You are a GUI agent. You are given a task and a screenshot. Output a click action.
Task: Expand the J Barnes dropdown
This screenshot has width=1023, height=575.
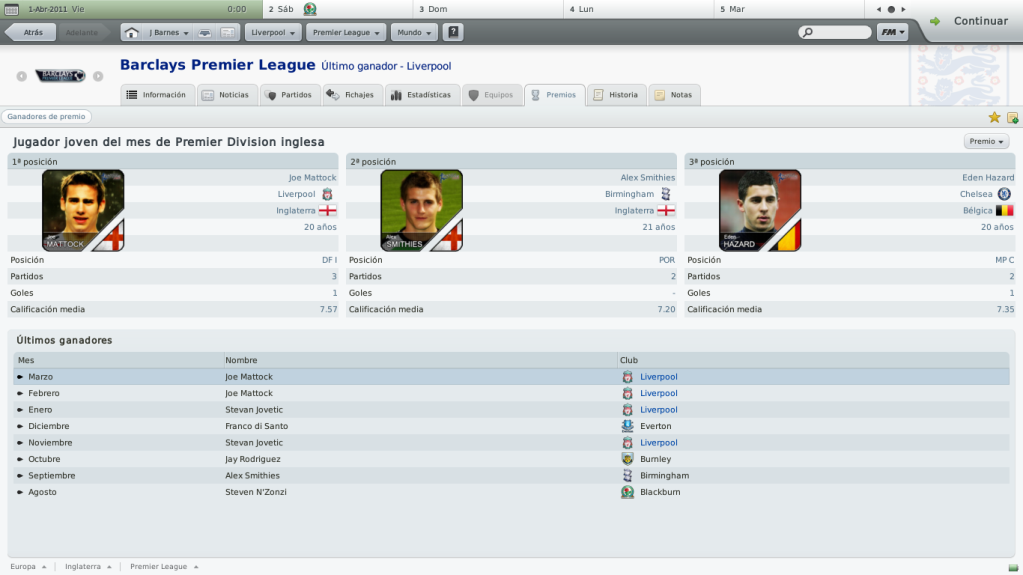point(168,33)
